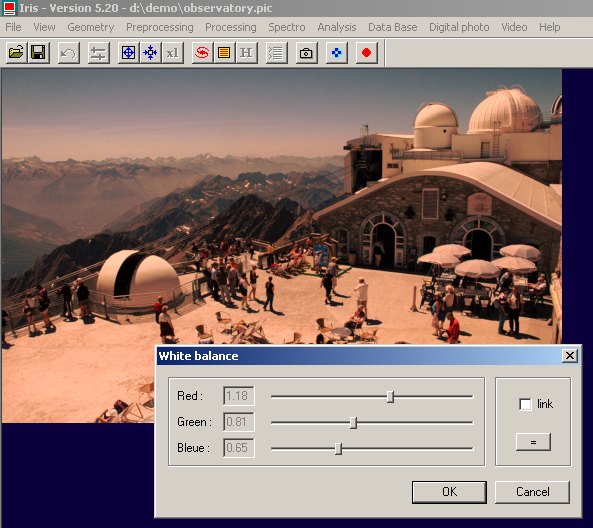593x528 pixels.
Task: Click the Red channel slider handle
Action: coord(391,397)
